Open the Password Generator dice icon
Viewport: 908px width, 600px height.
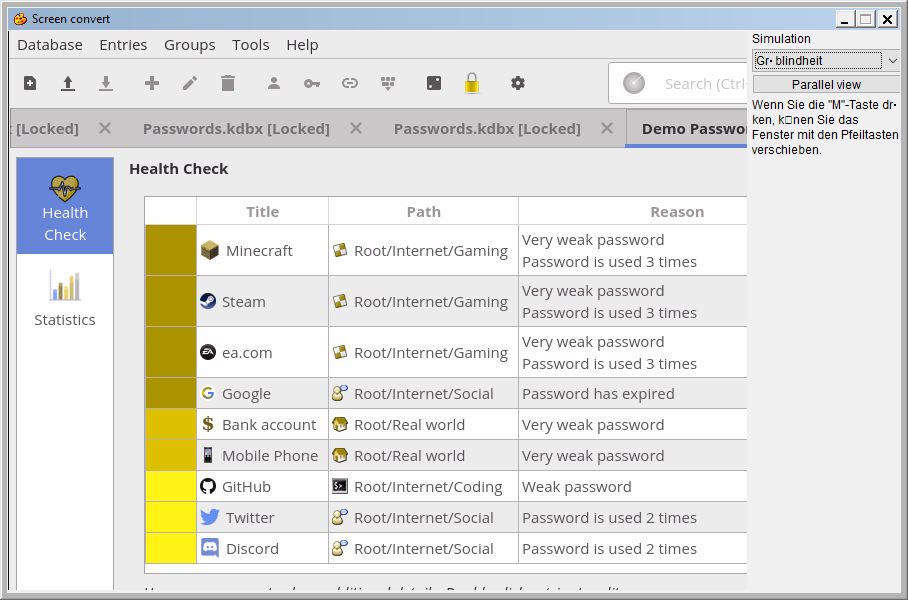point(434,83)
